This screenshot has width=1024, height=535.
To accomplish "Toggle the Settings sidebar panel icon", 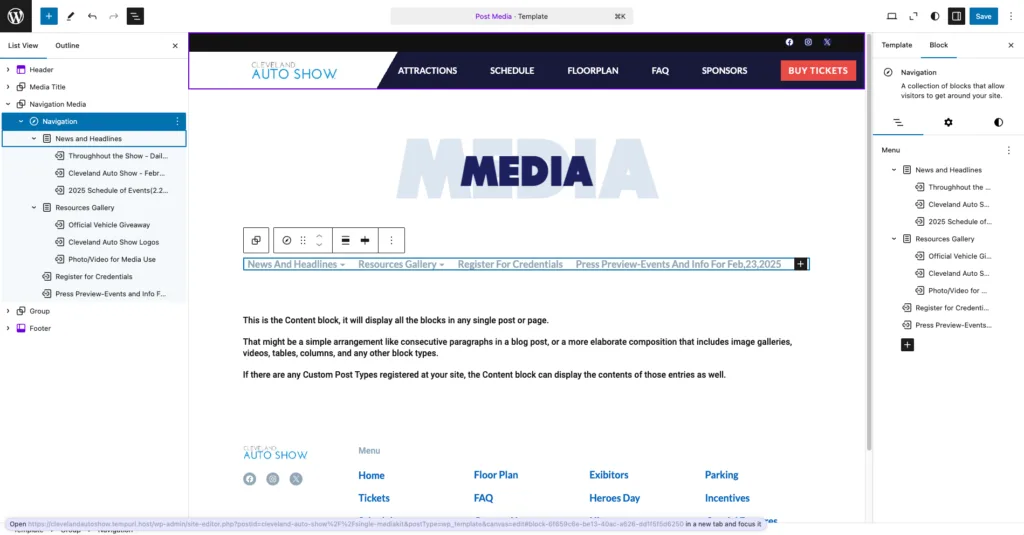I will click(x=956, y=16).
